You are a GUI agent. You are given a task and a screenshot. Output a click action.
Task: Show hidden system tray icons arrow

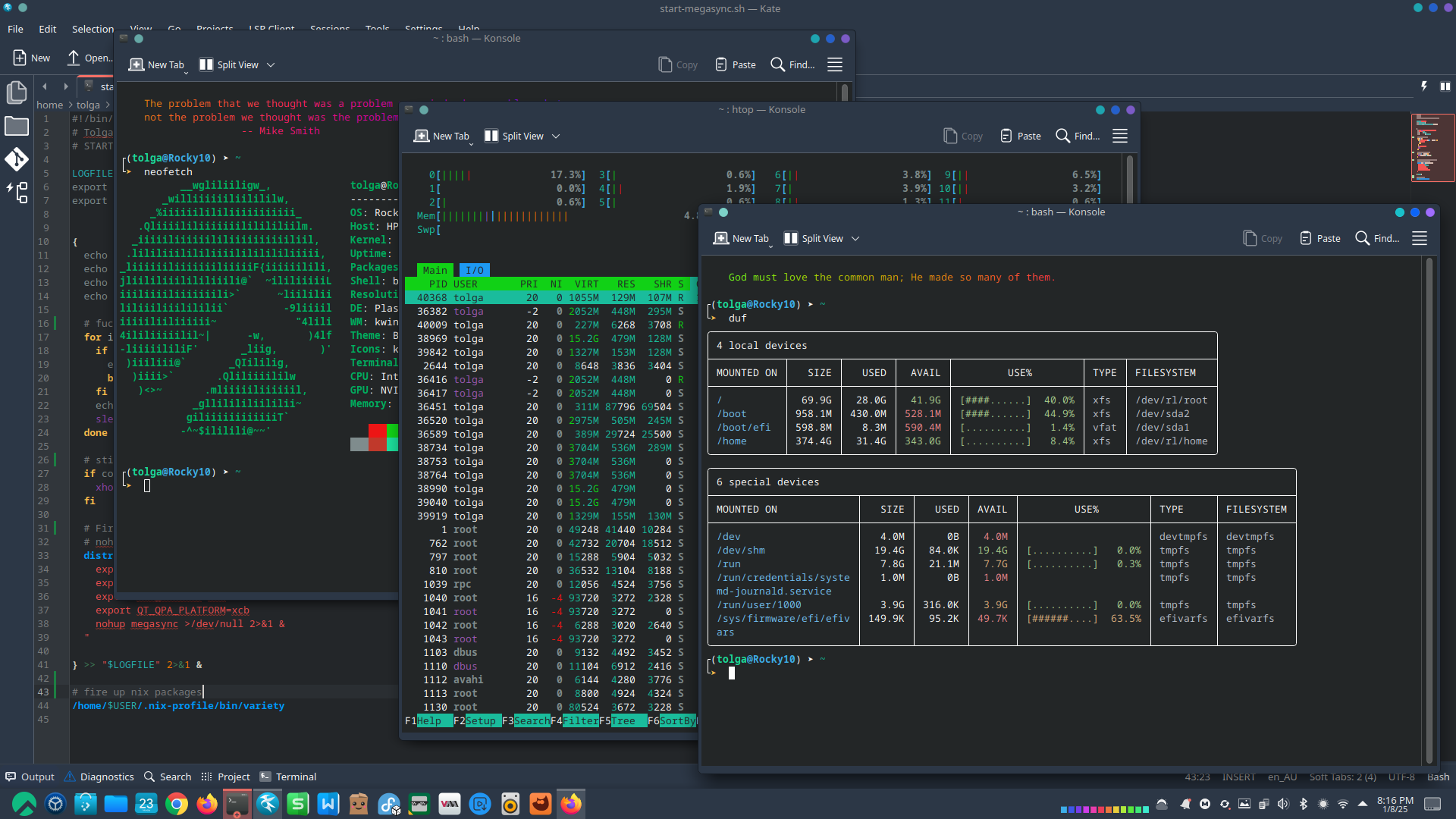(1363, 804)
